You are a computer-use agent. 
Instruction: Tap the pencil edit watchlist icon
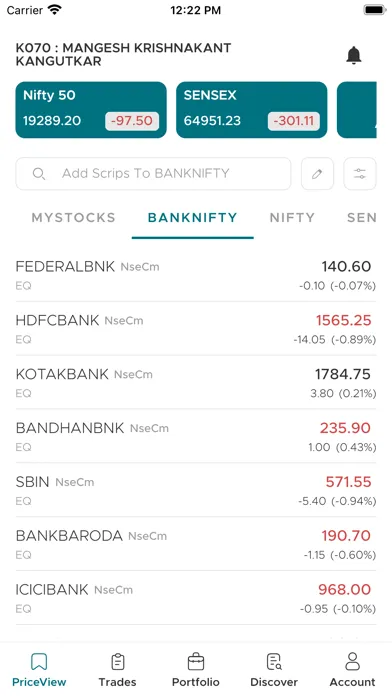tap(317, 174)
